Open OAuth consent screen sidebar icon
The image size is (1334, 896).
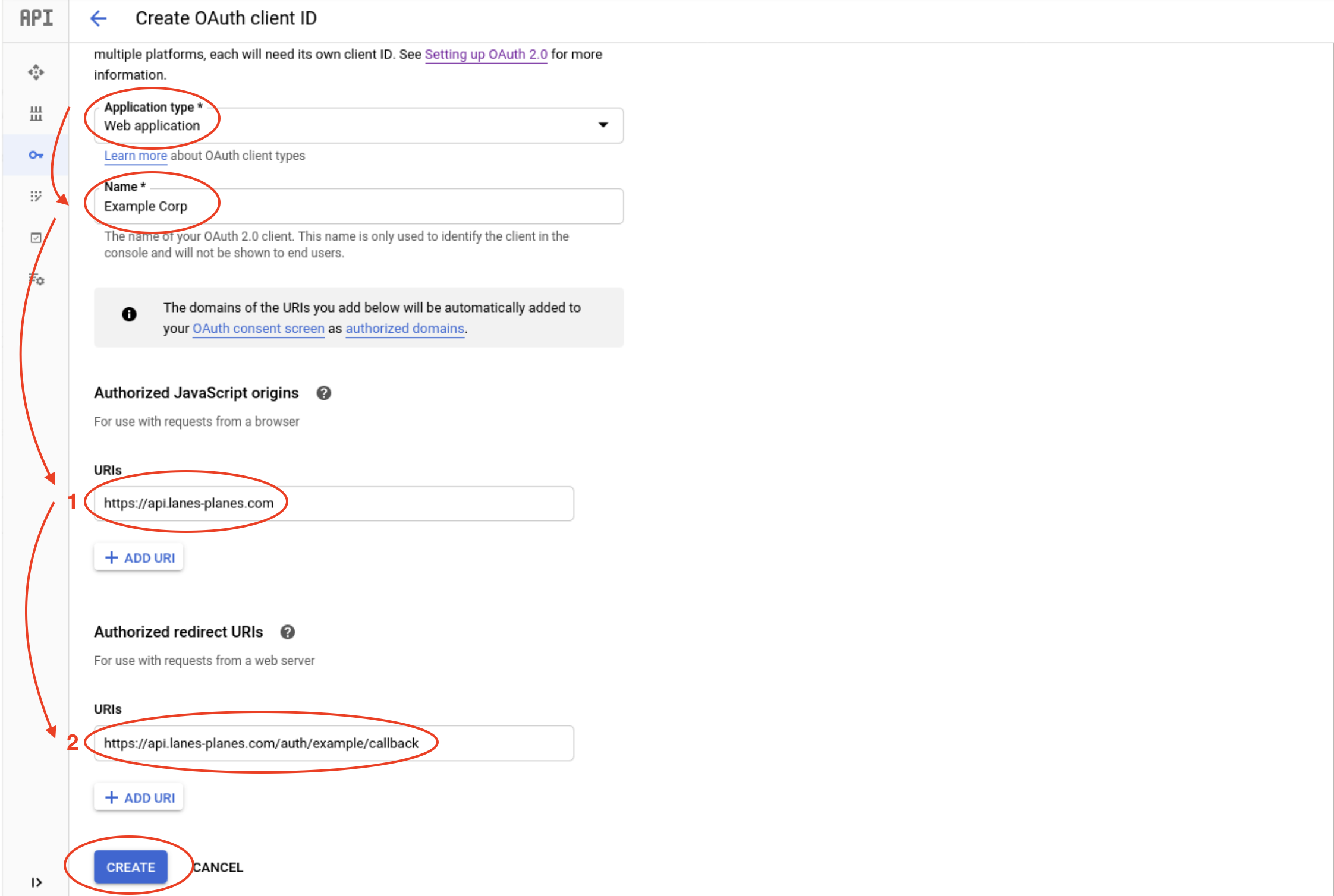click(x=36, y=196)
